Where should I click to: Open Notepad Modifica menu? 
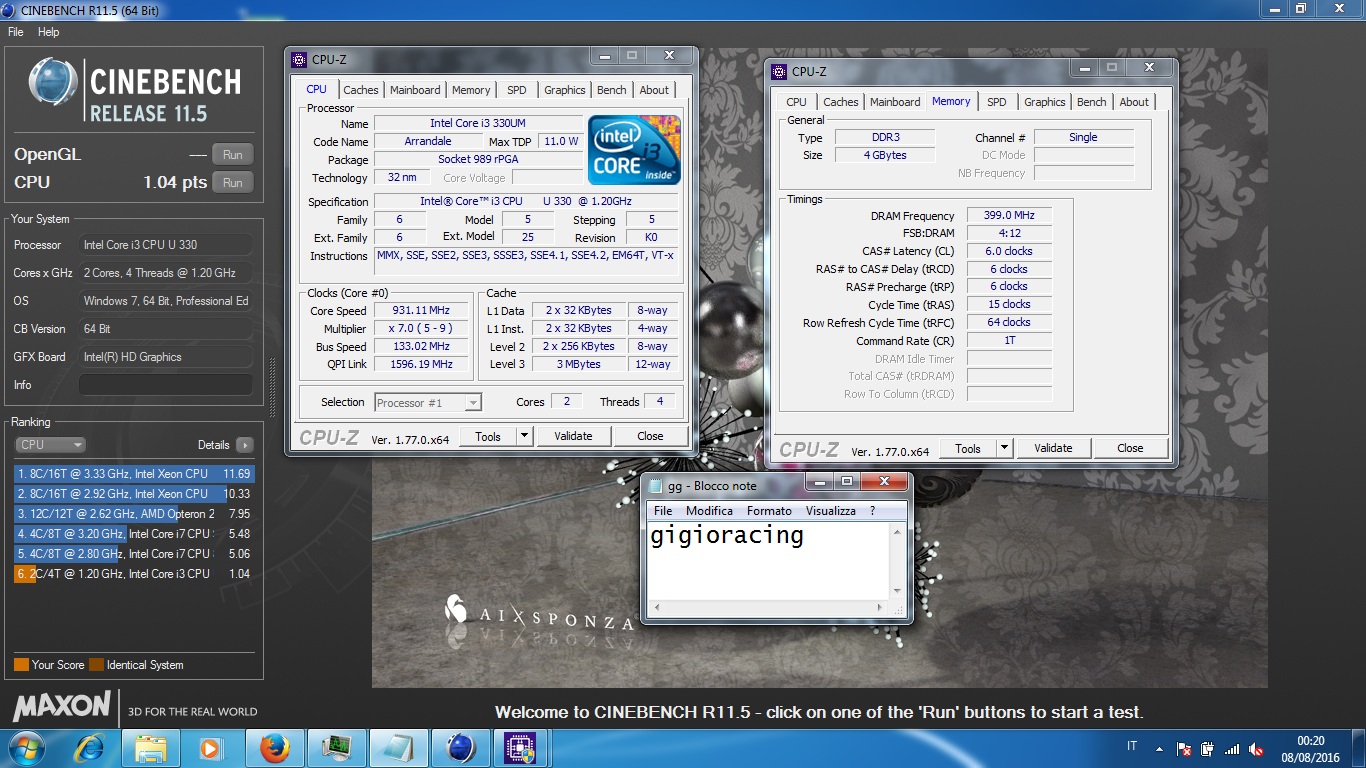pos(709,511)
